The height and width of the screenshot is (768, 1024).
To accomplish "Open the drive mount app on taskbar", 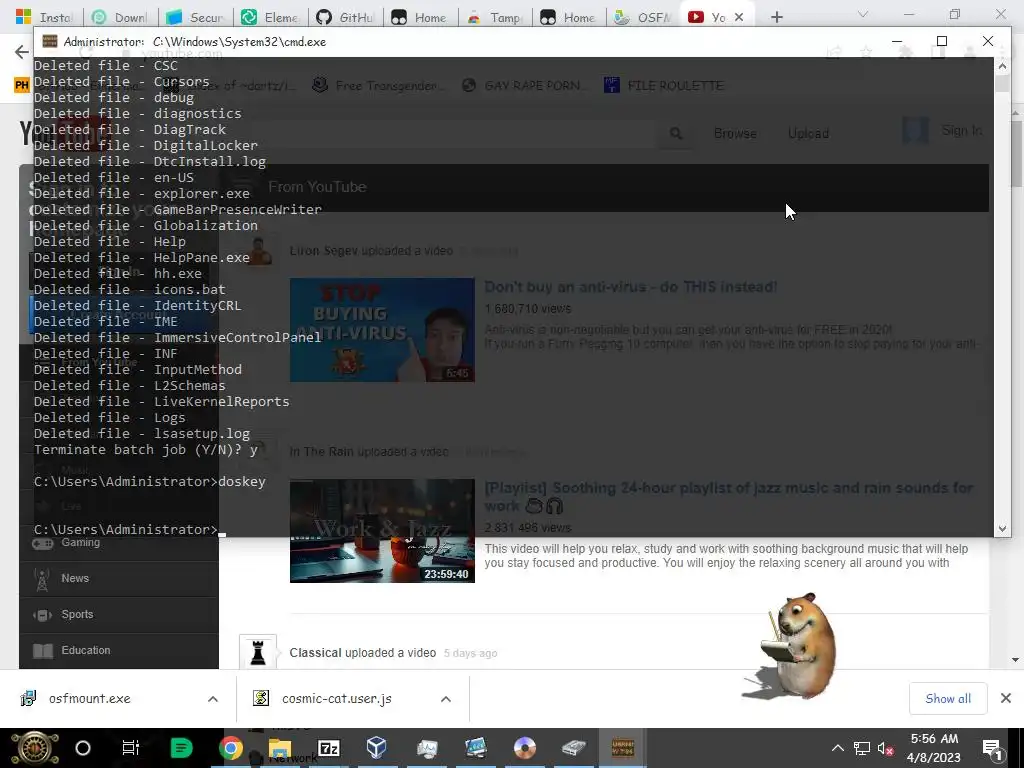I will coord(573,748).
